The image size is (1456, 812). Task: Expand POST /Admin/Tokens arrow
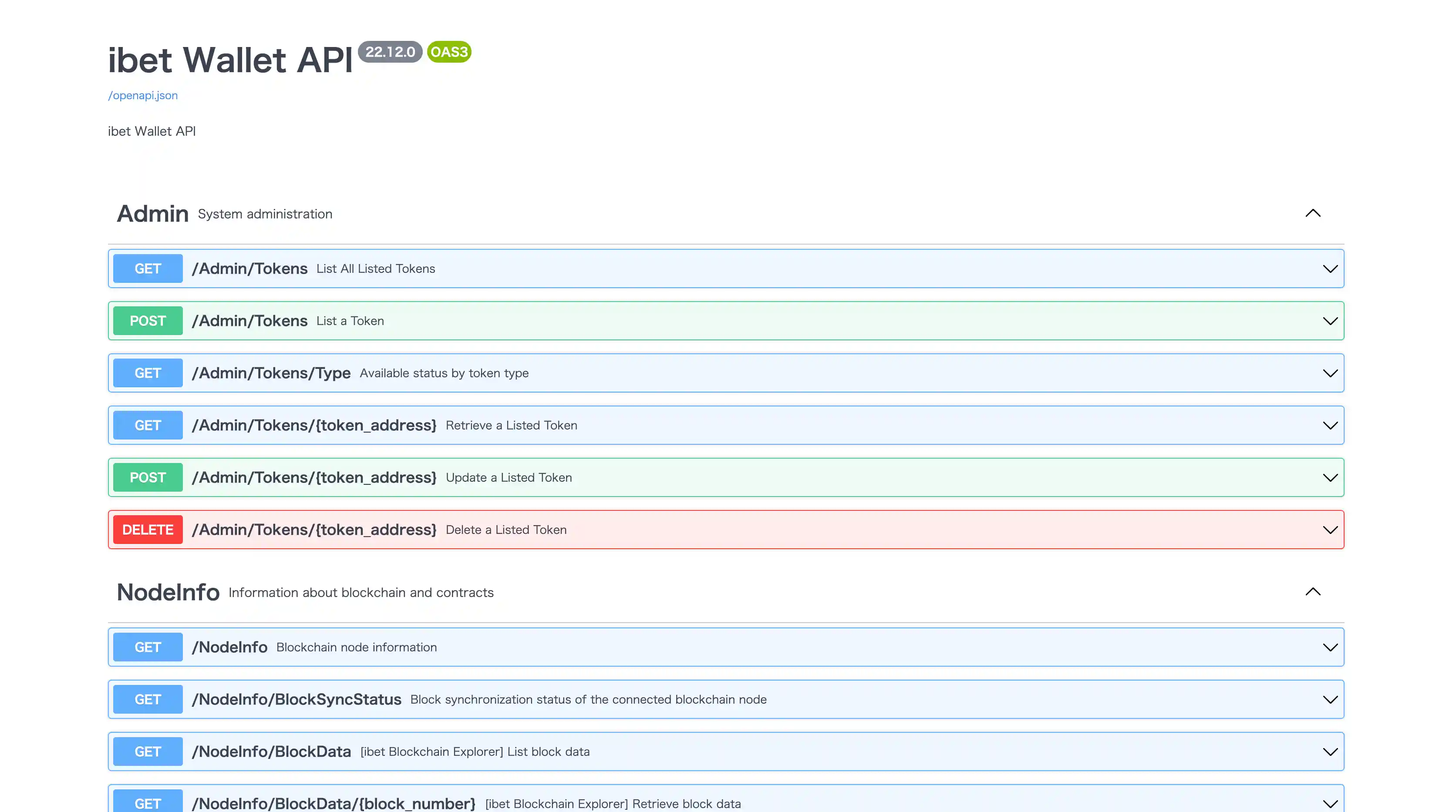click(1330, 321)
